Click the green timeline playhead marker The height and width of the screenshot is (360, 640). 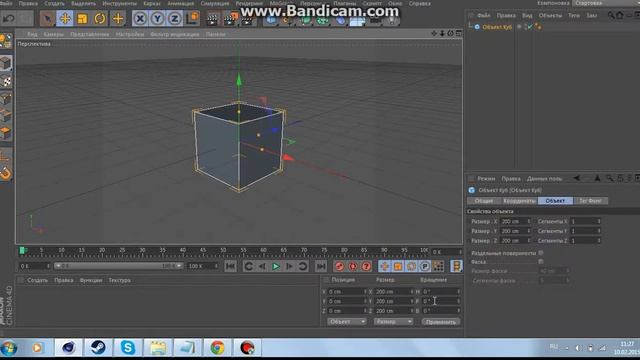(x=22, y=250)
